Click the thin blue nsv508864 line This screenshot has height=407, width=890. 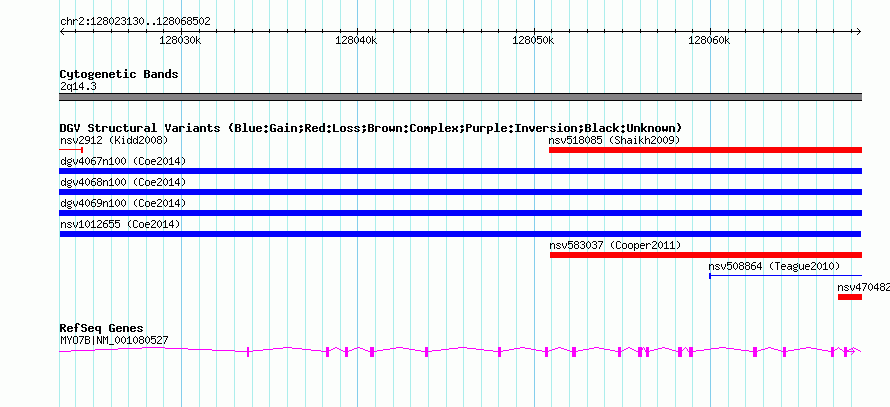(x=786, y=276)
